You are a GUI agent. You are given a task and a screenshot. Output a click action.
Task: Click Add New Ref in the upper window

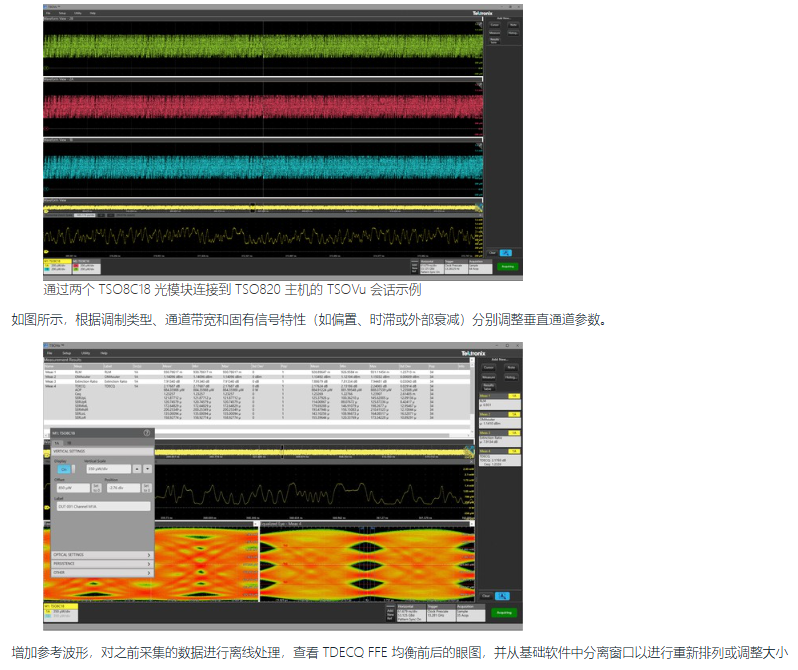point(415,267)
